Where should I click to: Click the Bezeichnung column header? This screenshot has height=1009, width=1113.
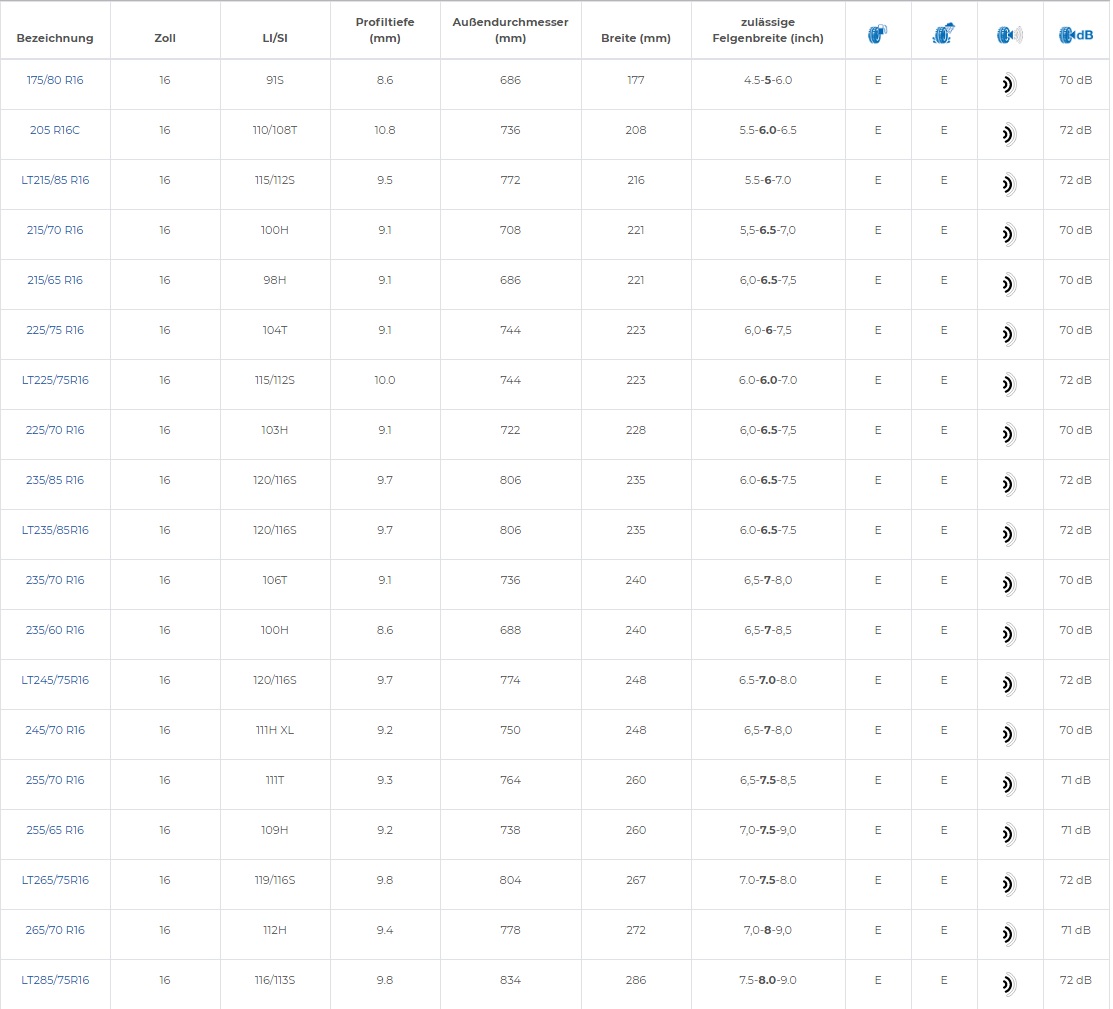(55, 38)
